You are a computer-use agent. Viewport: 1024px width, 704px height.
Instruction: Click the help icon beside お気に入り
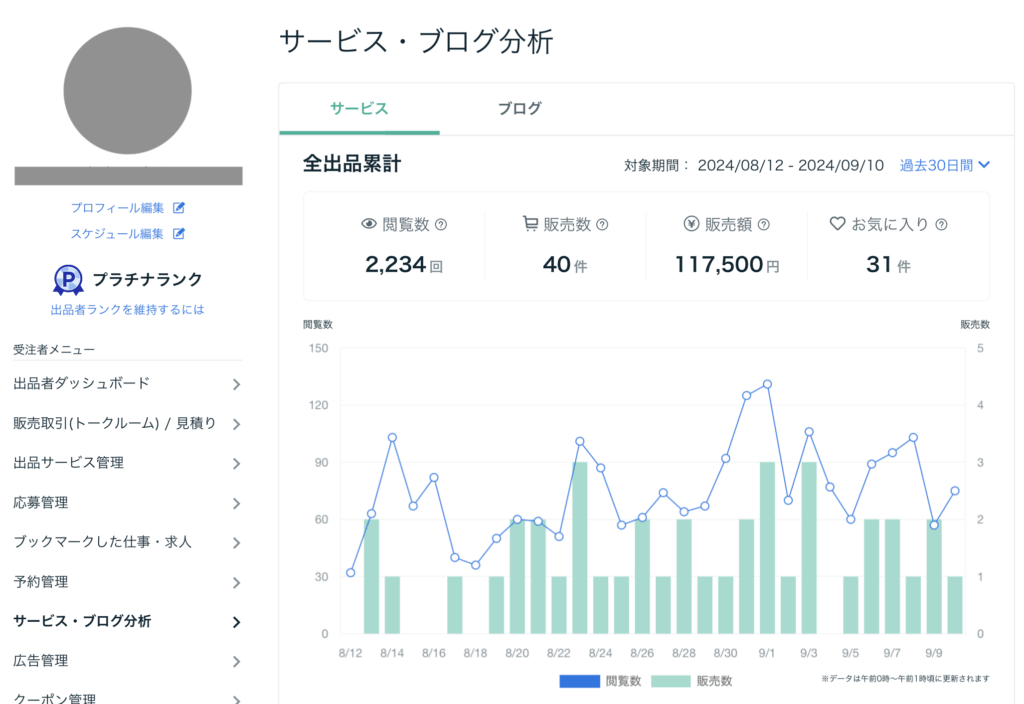coord(941,225)
